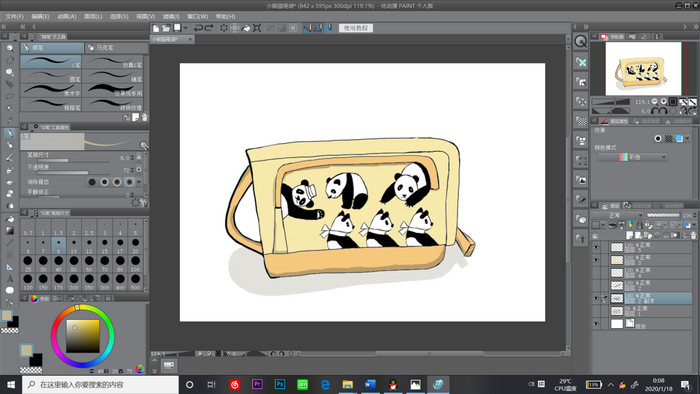Screen dimensions: 700x394
Task: Toggle visibility eye of topmost layer
Action: pyautogui.click(x=596, y=247)
